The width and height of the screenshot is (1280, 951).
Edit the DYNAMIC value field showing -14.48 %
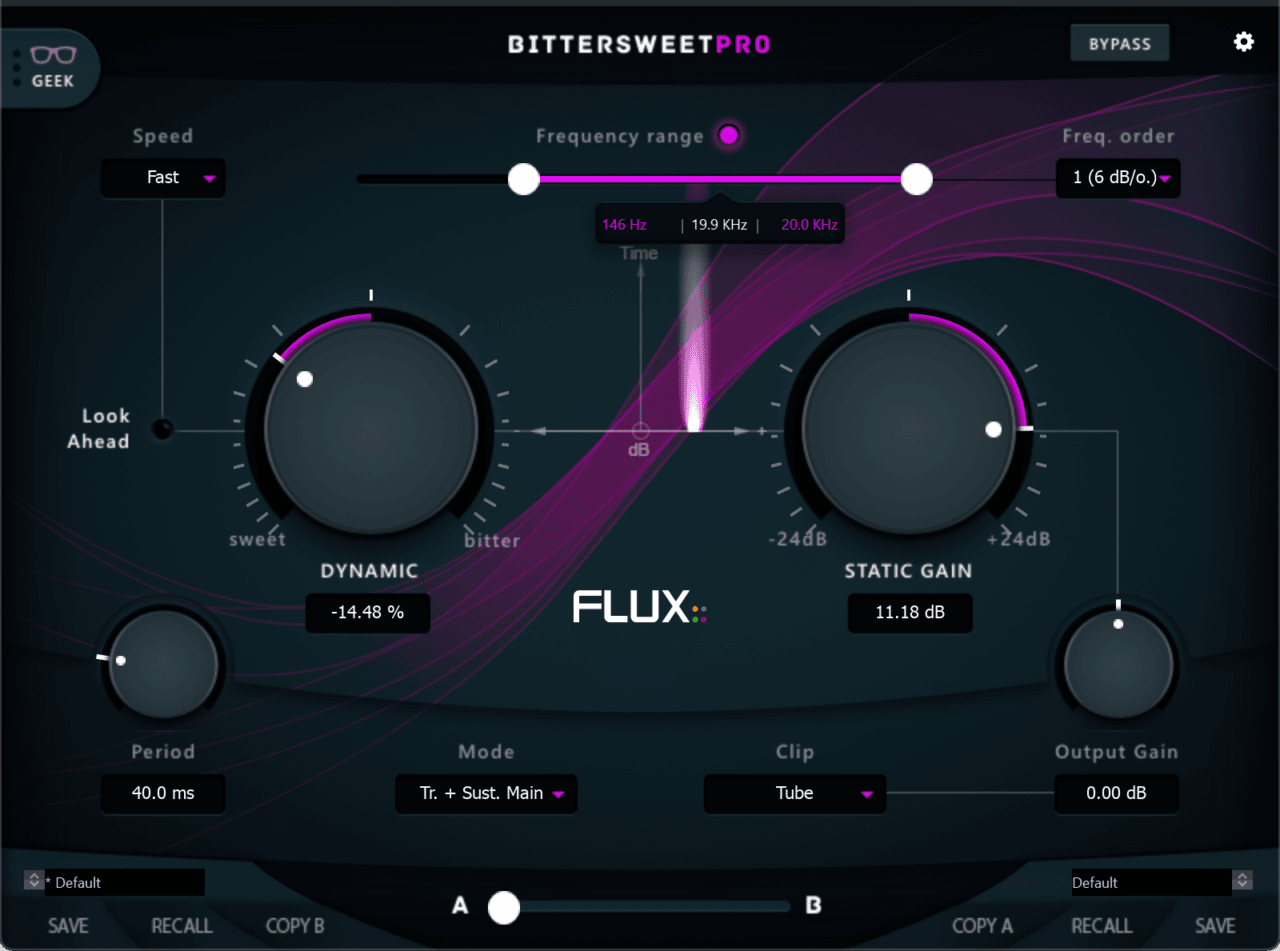(x=367, y=613)
